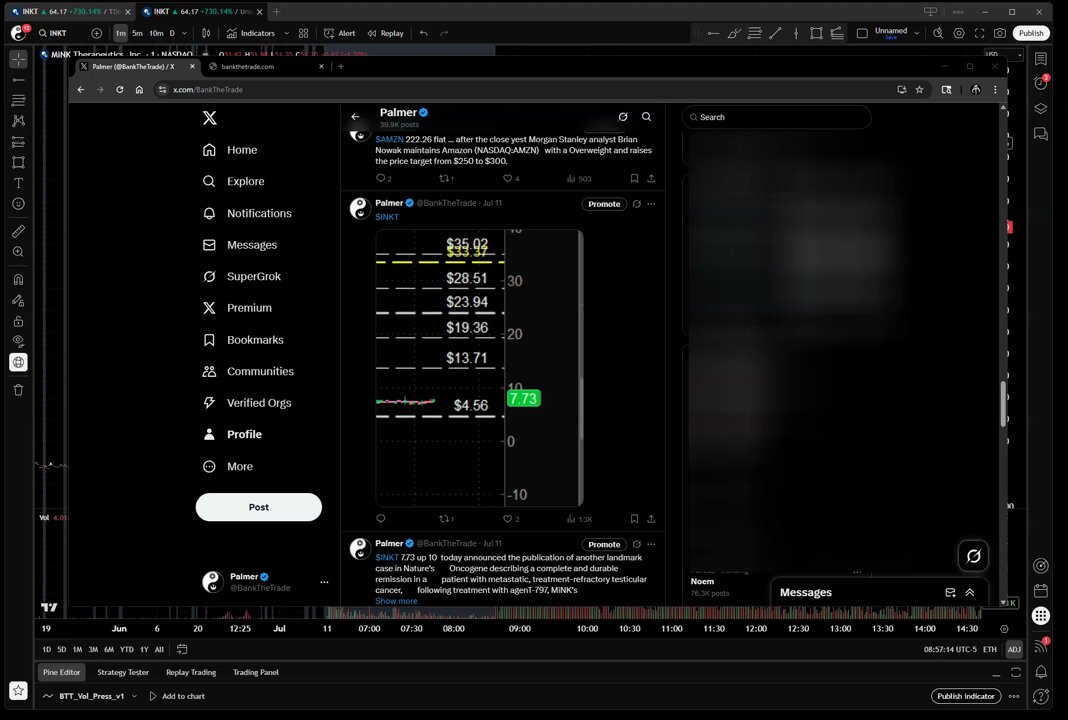Open SuperGrok in X sidebar
Viewport: 1068px width, 720px height.
tap(242, 276)
